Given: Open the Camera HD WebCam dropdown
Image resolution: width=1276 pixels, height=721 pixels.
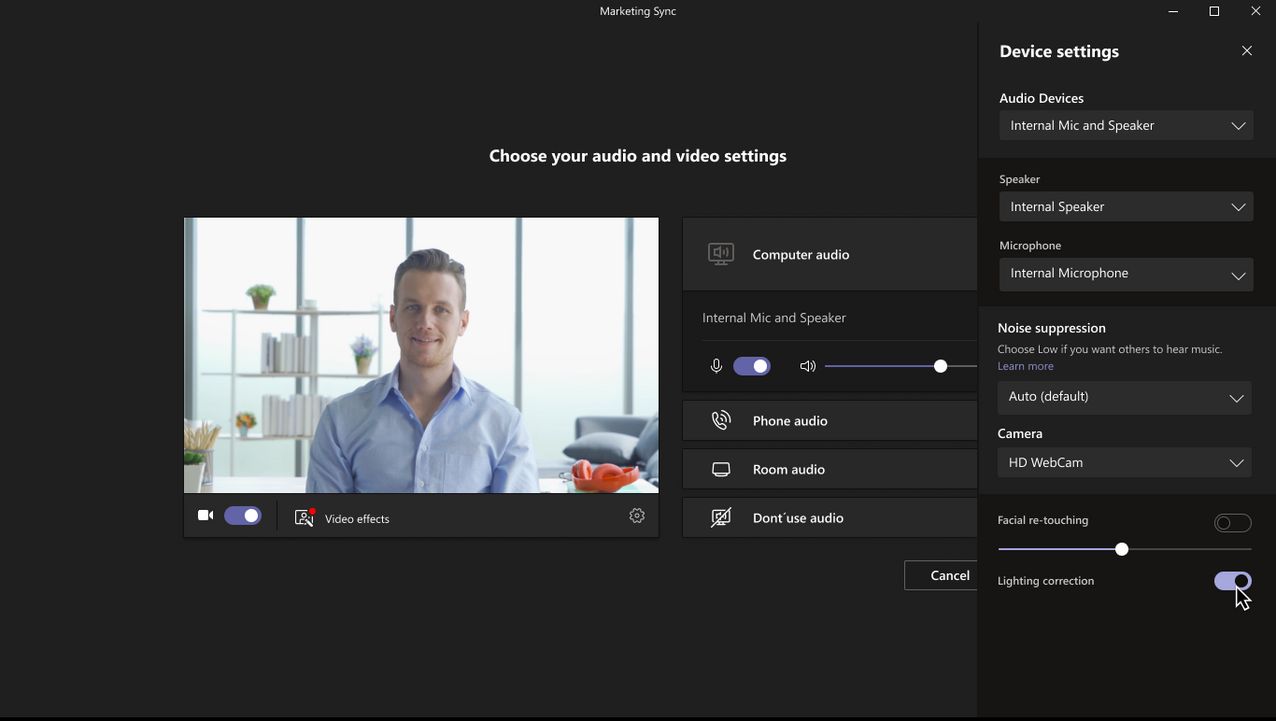Looking at the screenshot, I should tap(1124, 462).
